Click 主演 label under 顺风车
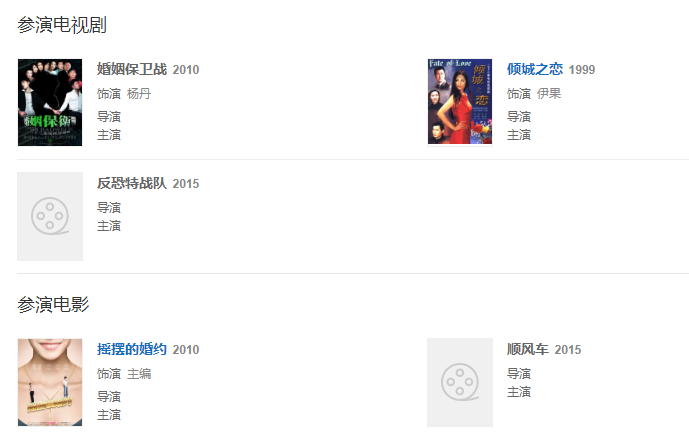689x436 pixels. [x=519, y=392]
